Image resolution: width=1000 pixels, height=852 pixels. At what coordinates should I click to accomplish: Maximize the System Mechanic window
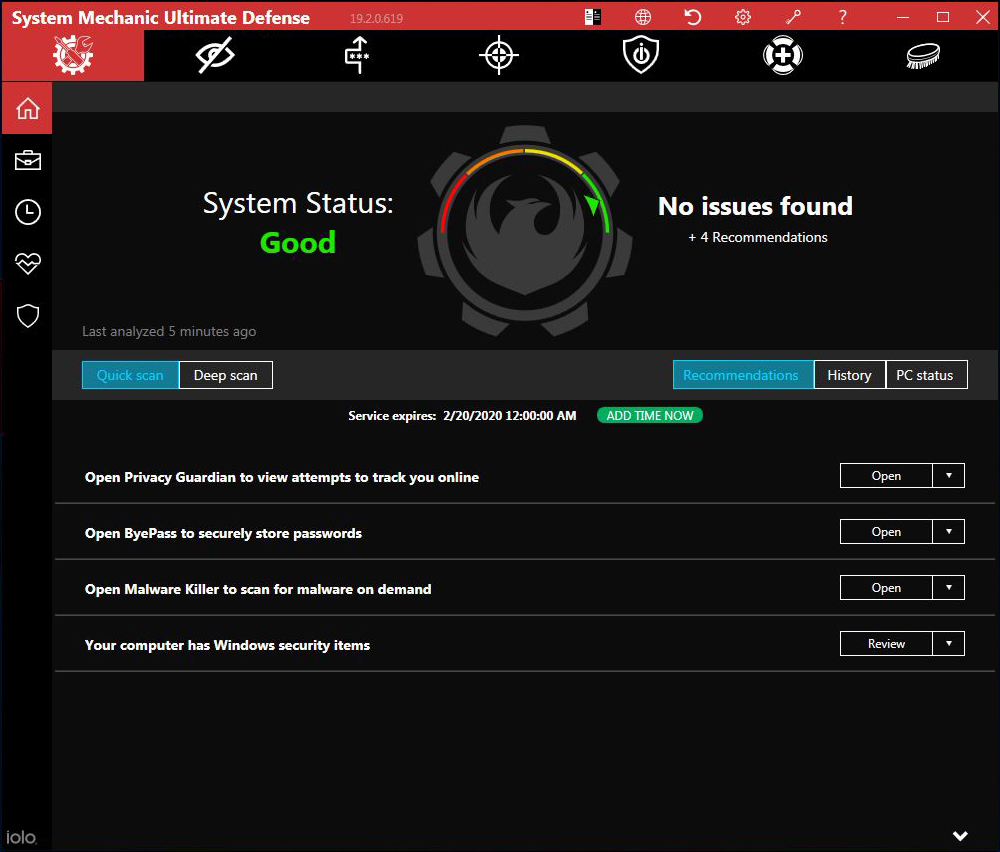click(x=943, y=17)
